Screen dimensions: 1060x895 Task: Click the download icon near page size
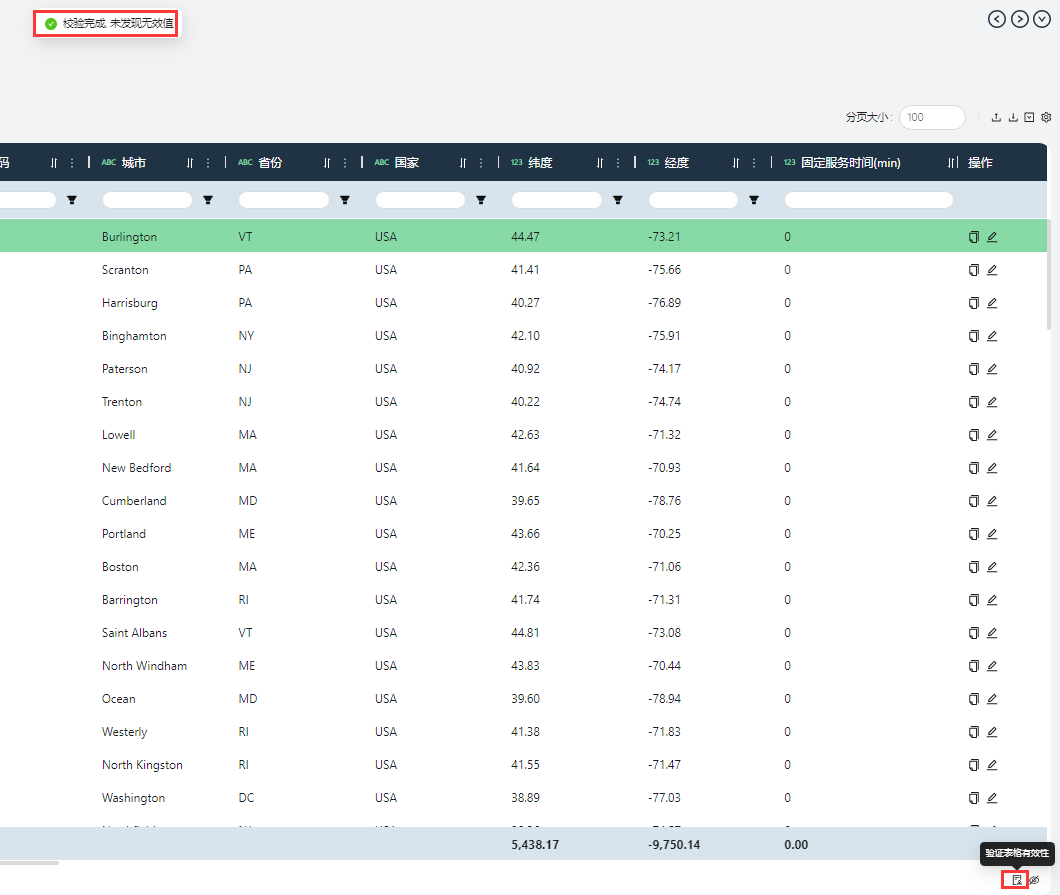click(1013, 118)
